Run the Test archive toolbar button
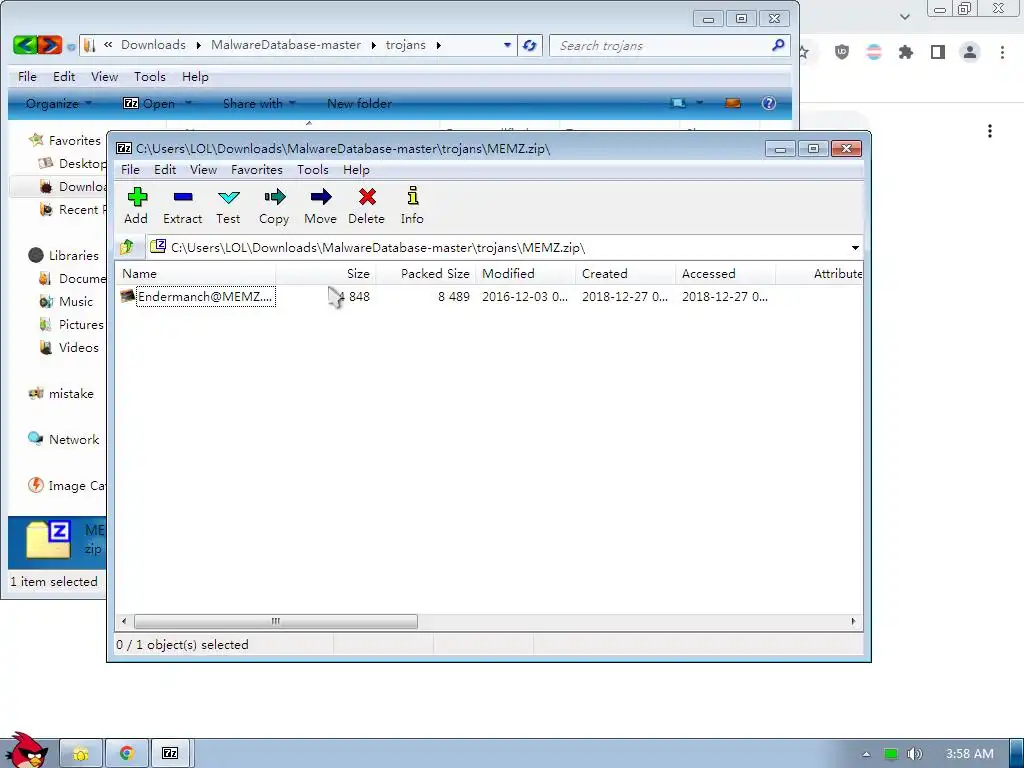The width and height of the screenshot is (1024, 768). 228,206
